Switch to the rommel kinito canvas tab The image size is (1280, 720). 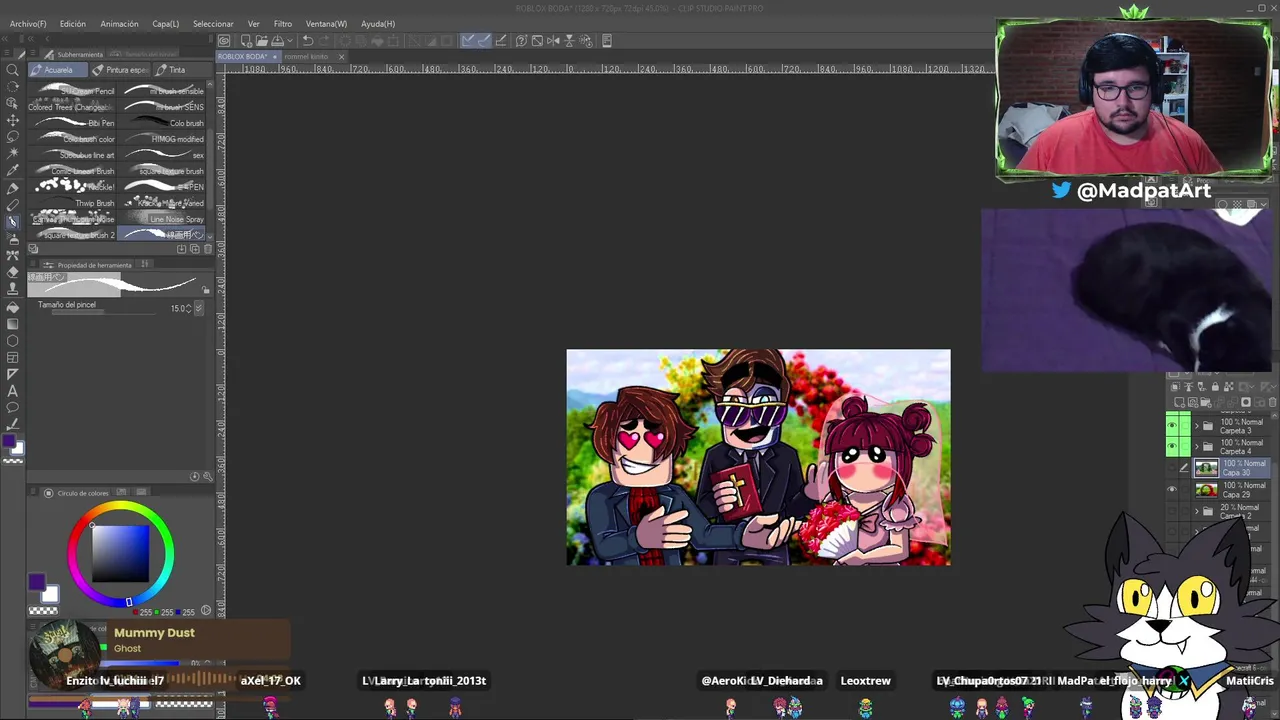tap(306, 57)
